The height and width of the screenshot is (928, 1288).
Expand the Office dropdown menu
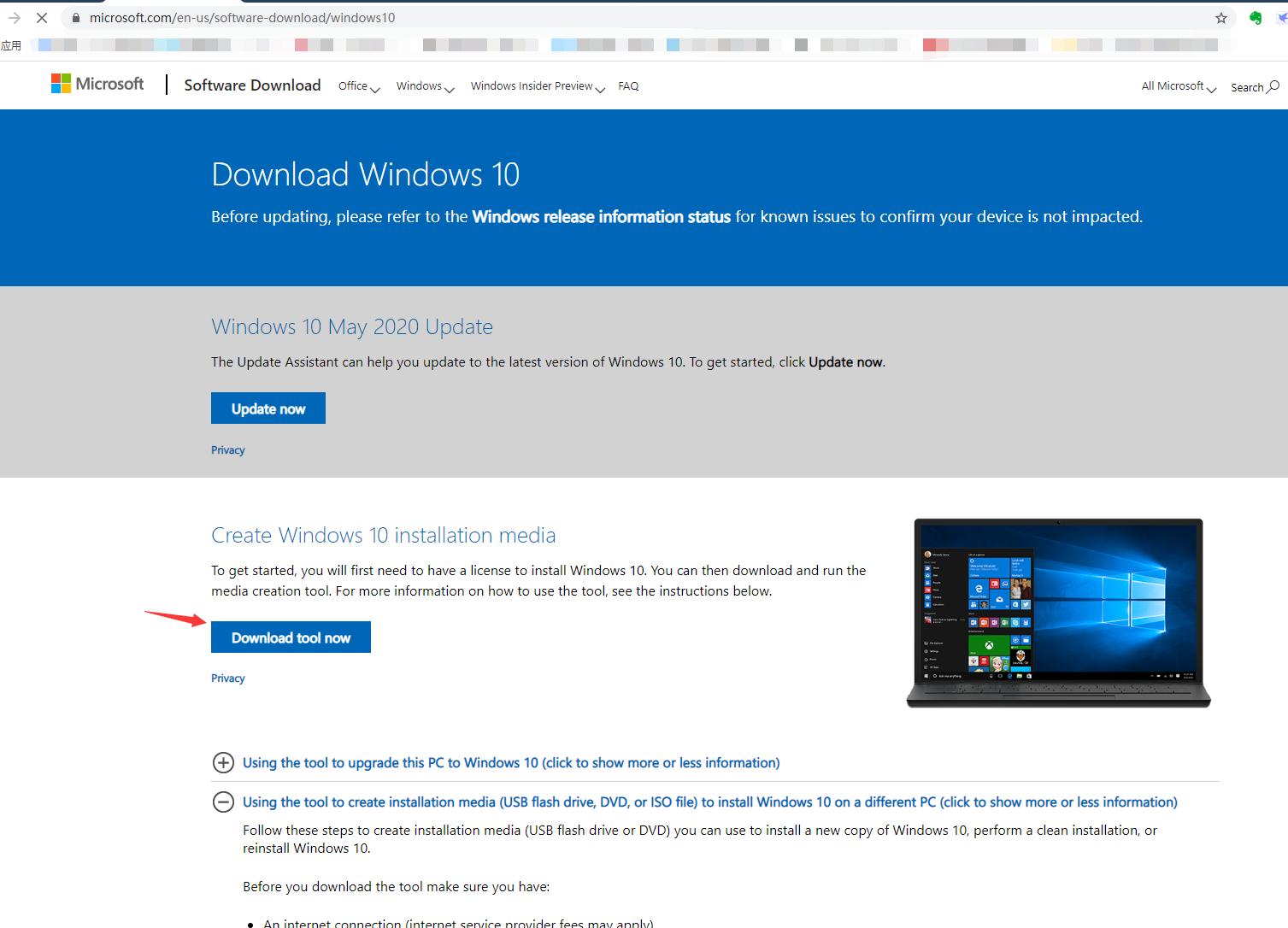tap(357, 86)
